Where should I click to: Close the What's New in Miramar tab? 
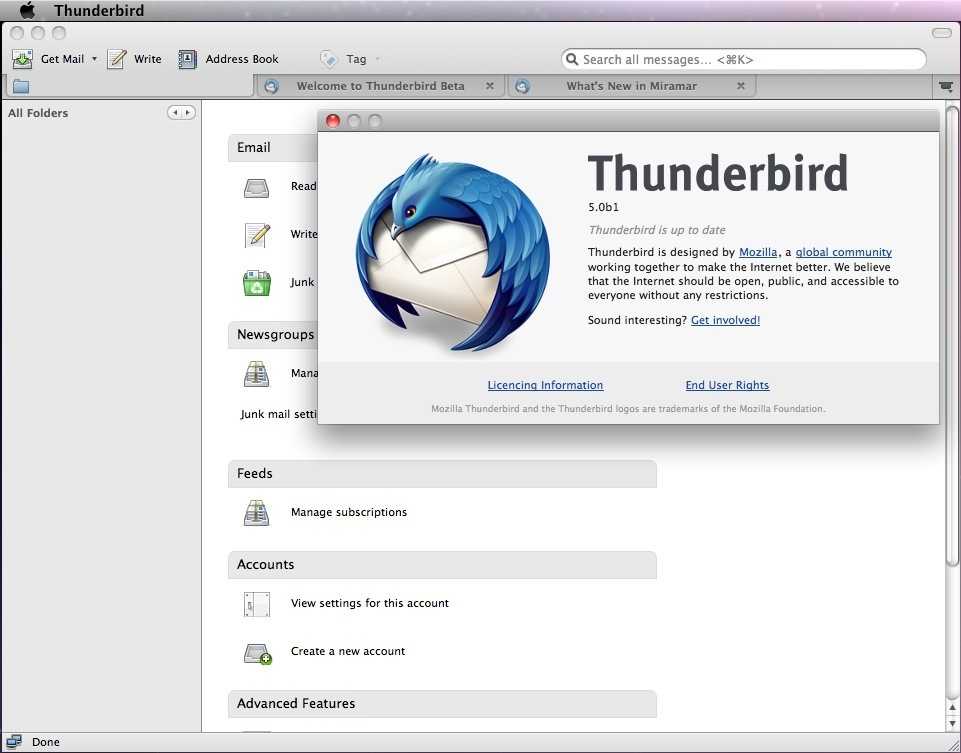click(x=741, y=86)
